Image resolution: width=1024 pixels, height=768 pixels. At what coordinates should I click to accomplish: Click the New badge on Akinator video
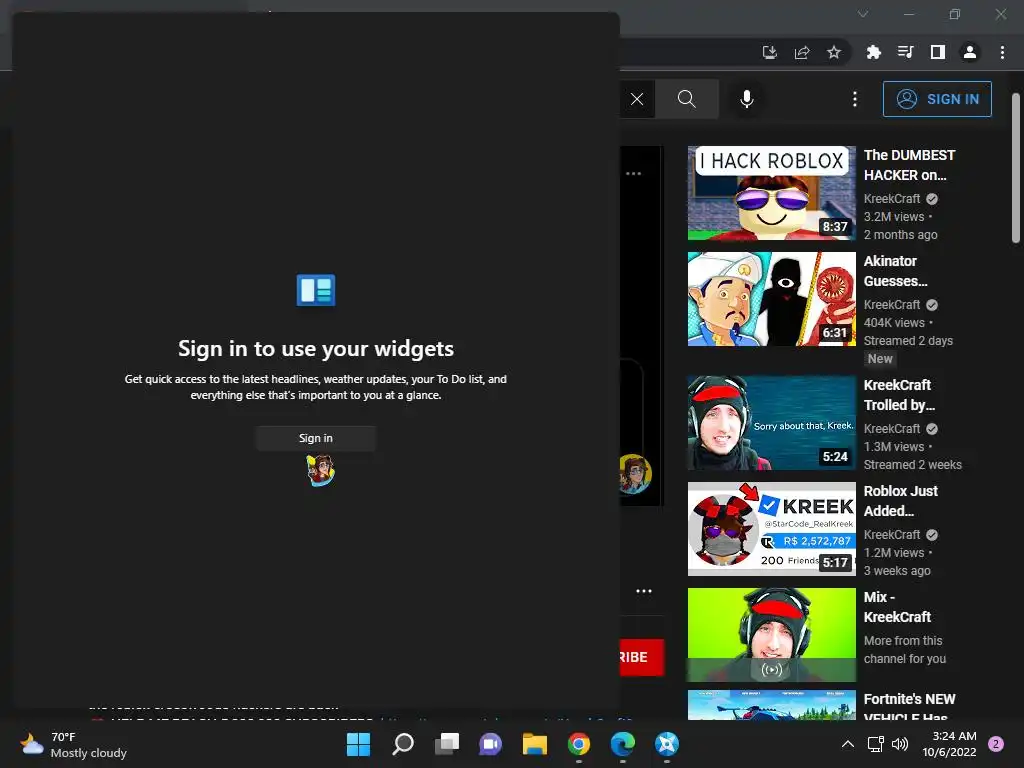pos(880,359)
